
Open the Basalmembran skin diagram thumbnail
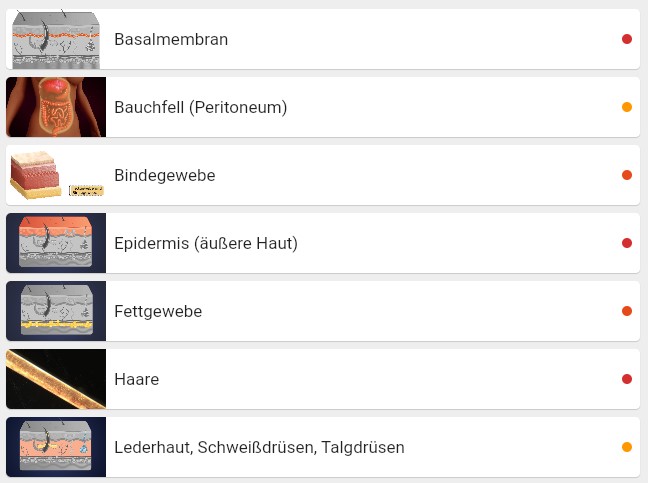point(56,39)
